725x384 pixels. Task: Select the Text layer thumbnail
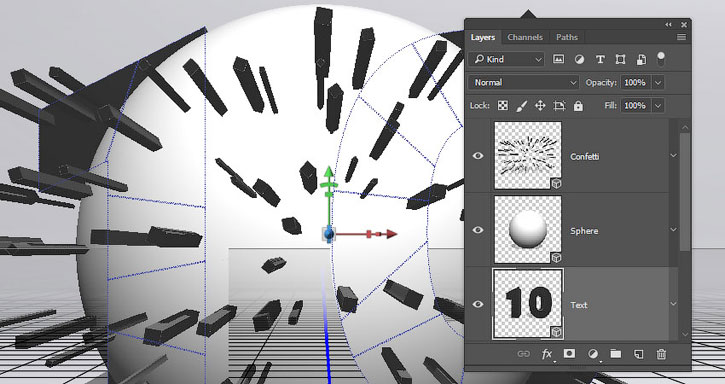coord(528,304)
